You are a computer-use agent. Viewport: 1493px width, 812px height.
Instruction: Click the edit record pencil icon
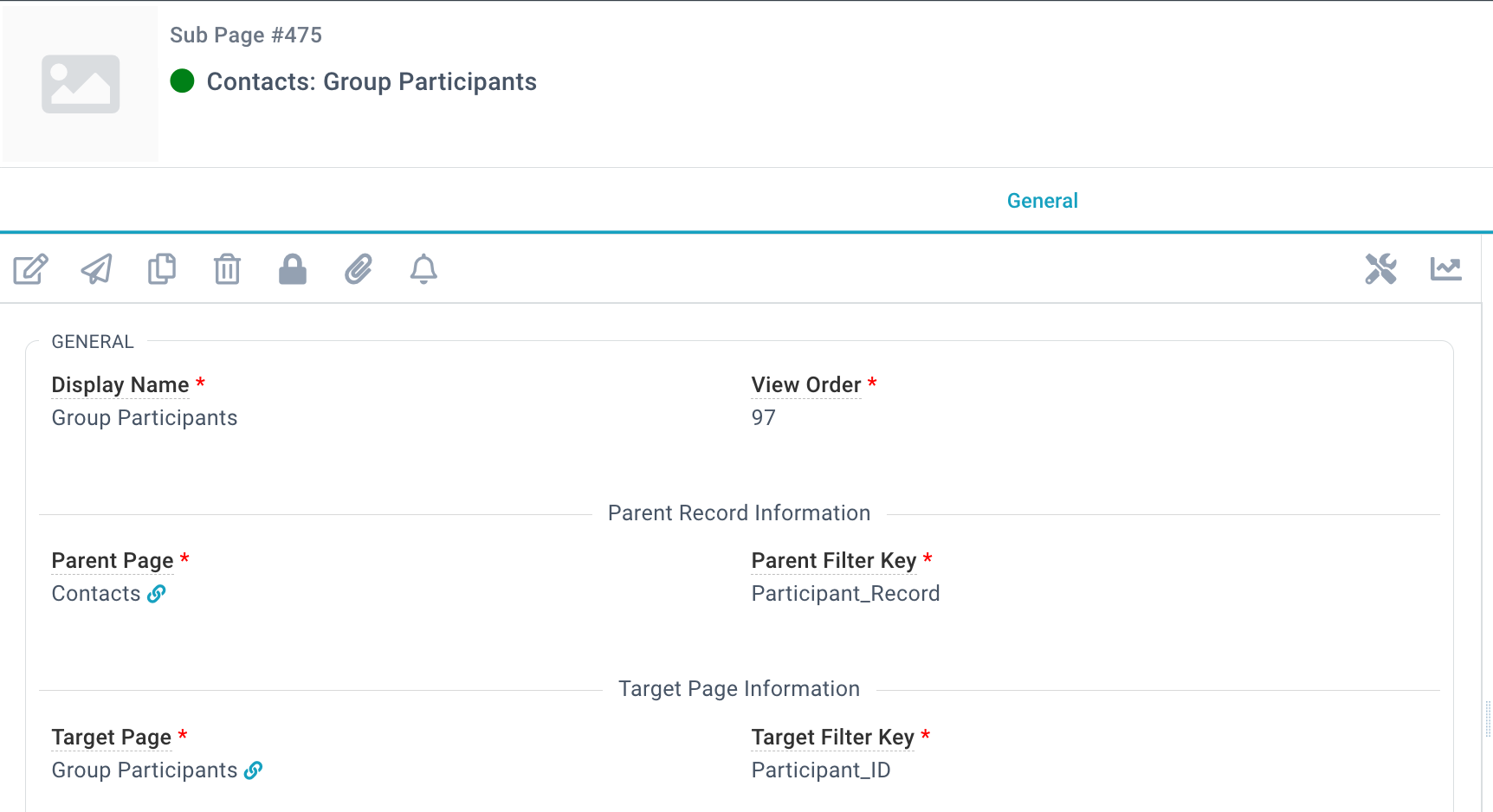click(30, 269)
